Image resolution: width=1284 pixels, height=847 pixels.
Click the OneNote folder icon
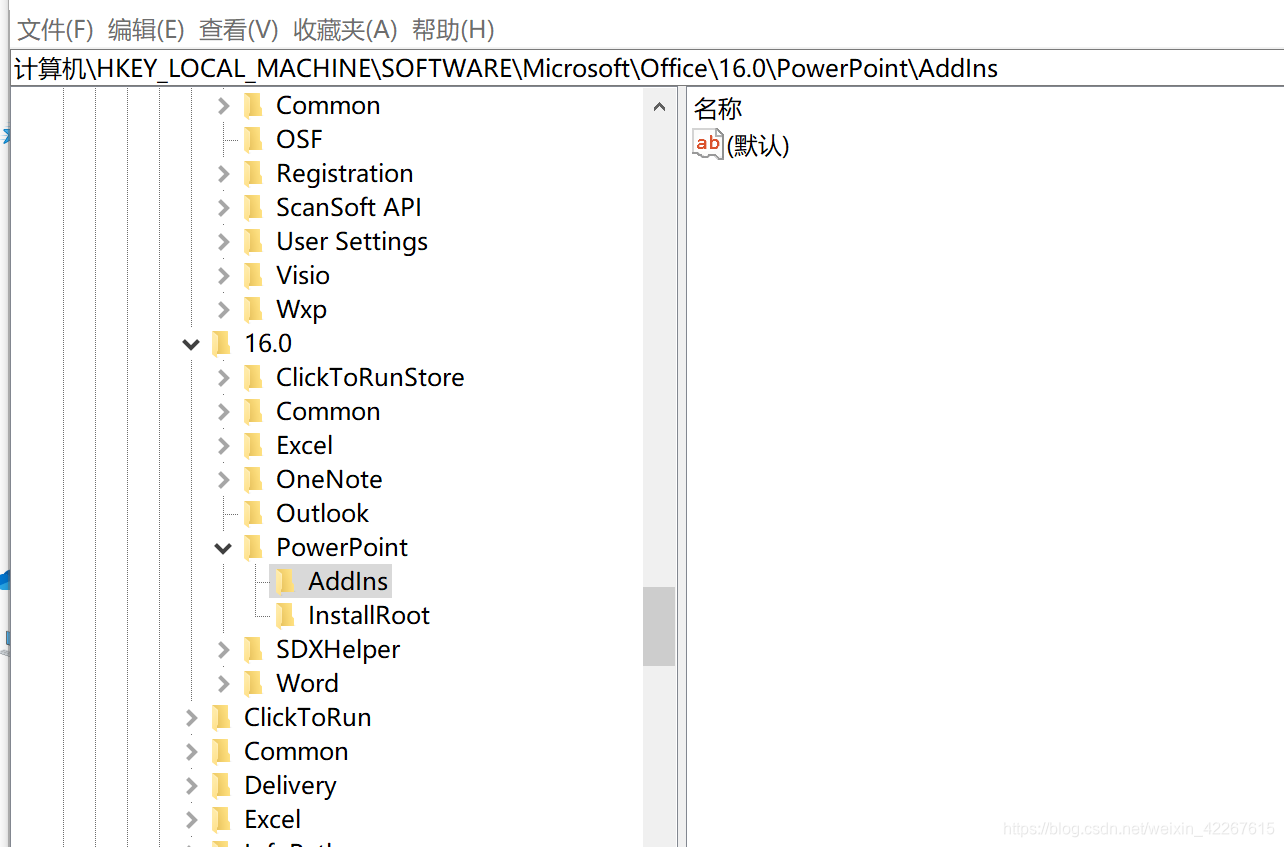tap(253, 479)
